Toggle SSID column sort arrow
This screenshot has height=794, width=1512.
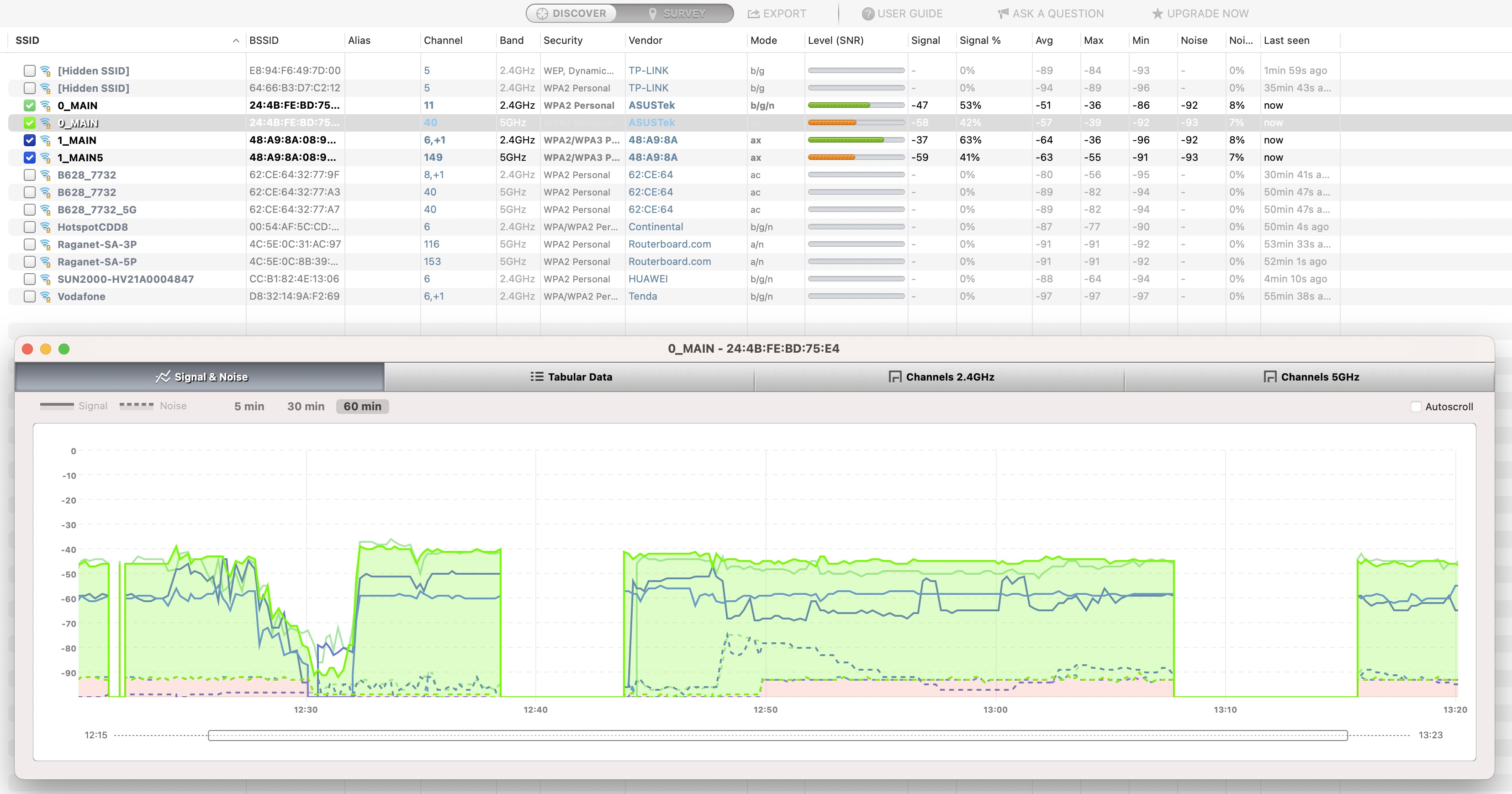click(x=236, y=41)
